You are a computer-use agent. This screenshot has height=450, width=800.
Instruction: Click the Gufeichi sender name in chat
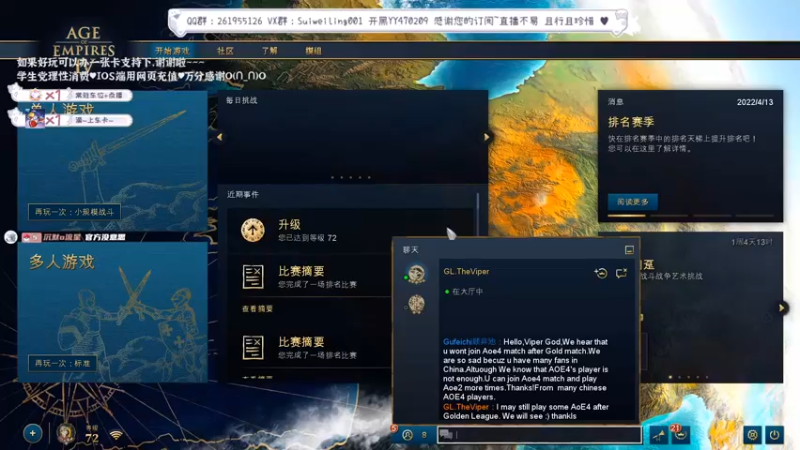(469, 342)
